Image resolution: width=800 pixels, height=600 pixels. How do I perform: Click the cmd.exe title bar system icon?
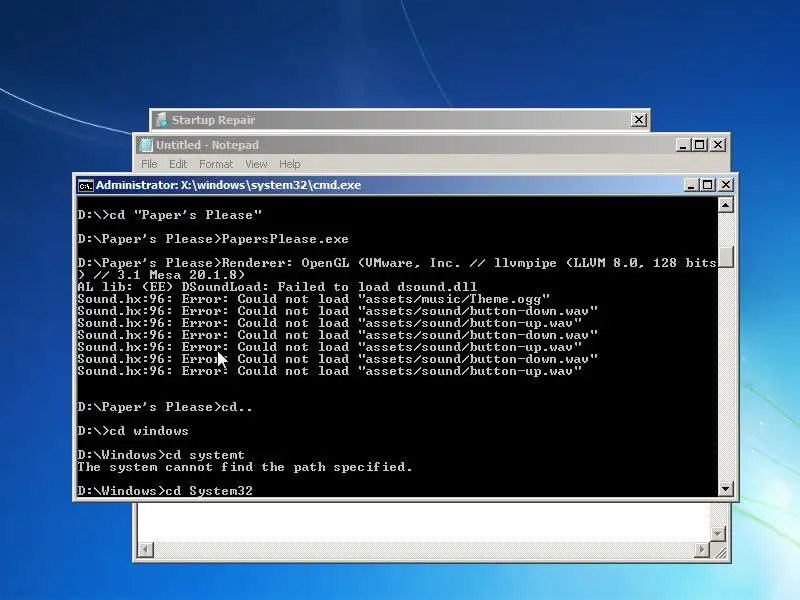[x=85, y=185]
